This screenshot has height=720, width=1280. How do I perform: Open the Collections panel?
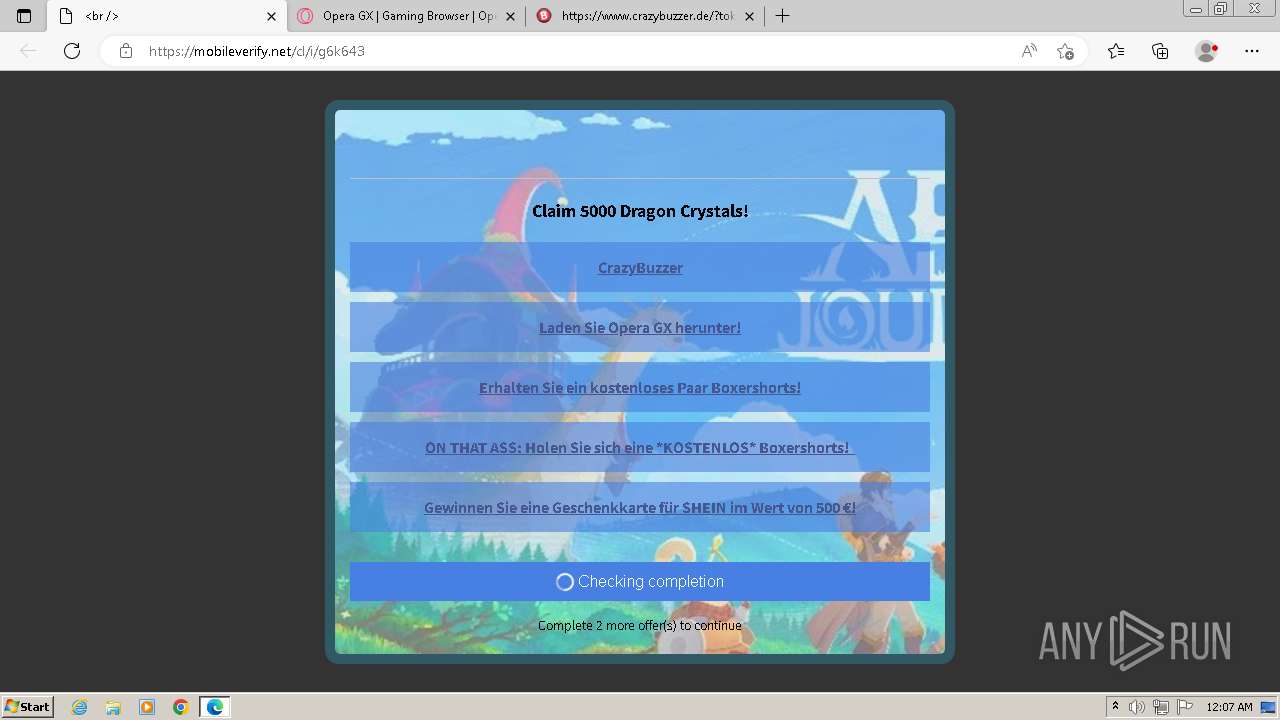[1160, 51]
